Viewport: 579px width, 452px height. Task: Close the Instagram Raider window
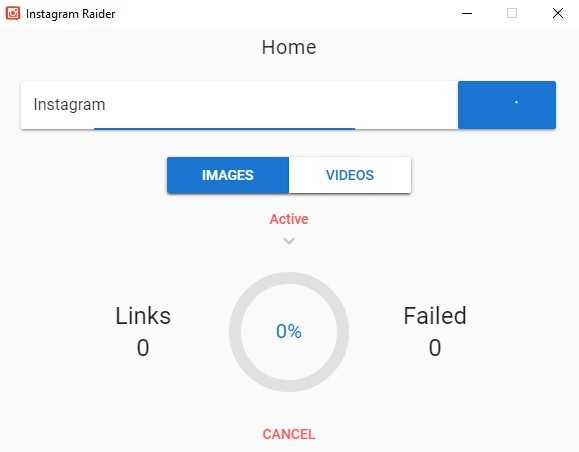[558, 13]
